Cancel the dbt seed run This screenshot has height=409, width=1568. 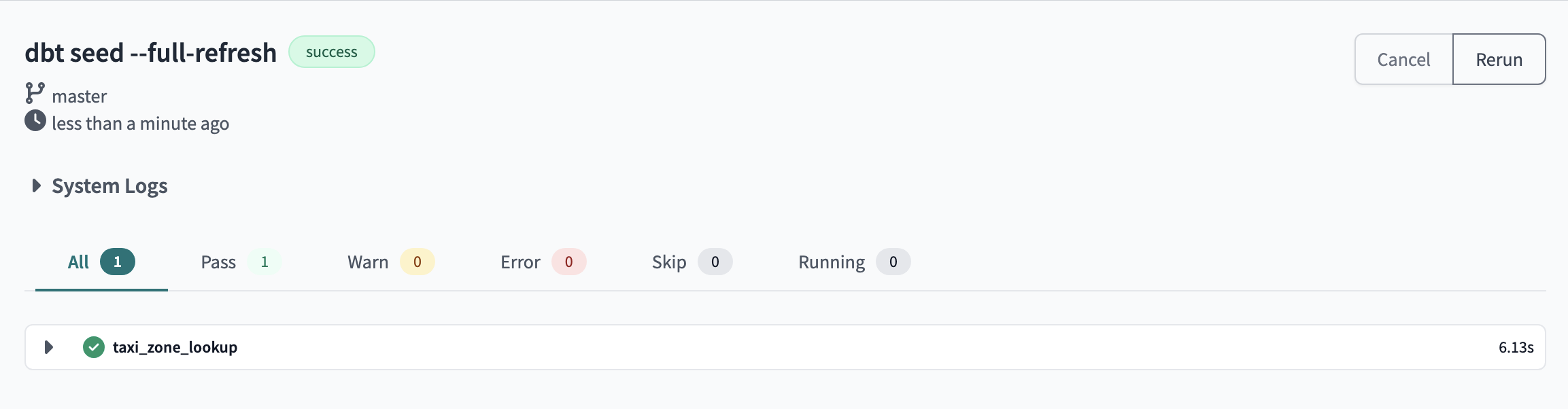[1404, 59]
